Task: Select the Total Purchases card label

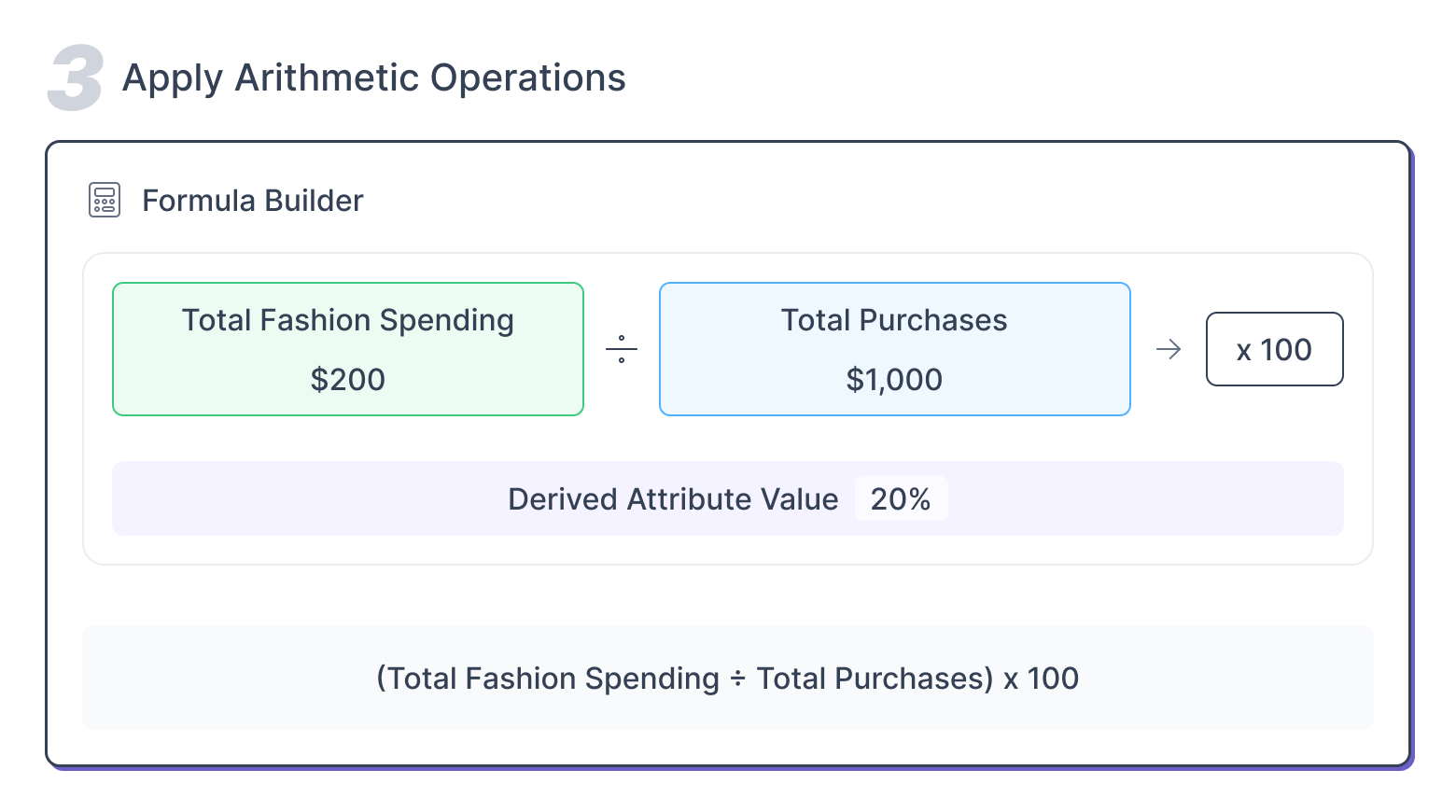Action: tap(894, 320)
